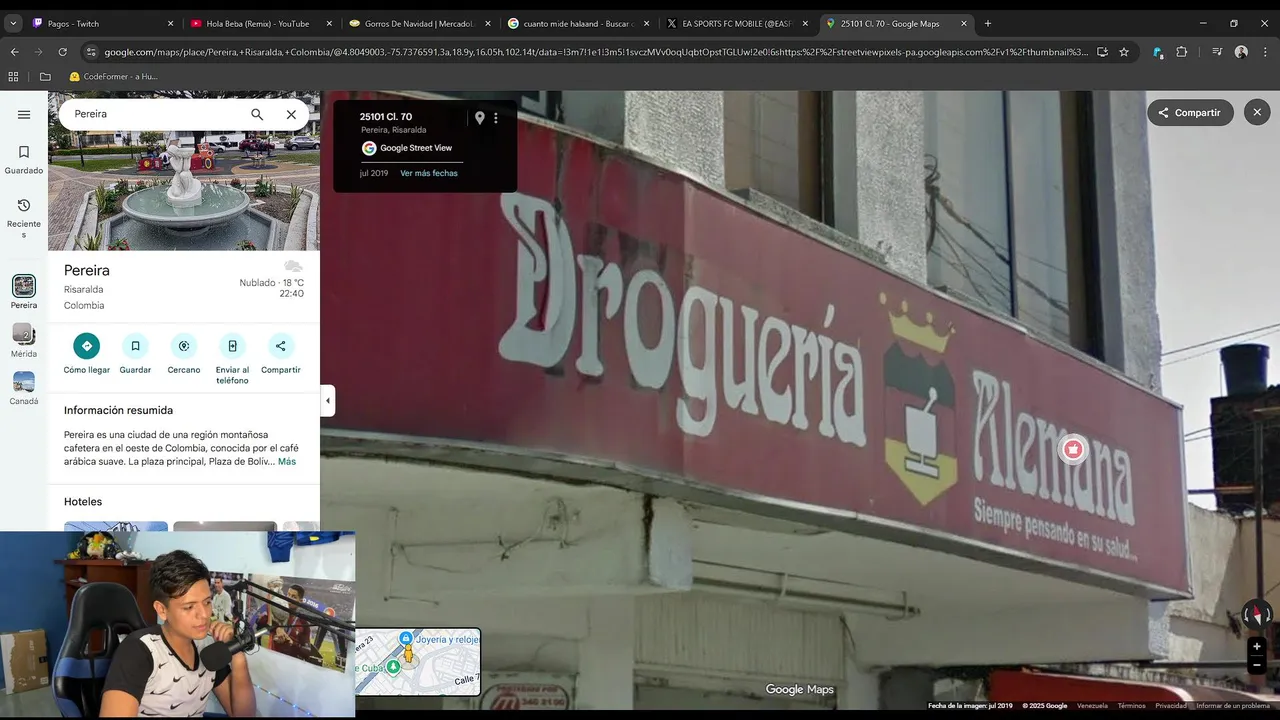Viewport: 1280px width, 720px height.
Task: Open a new browser tab
Action: [988, 23]
